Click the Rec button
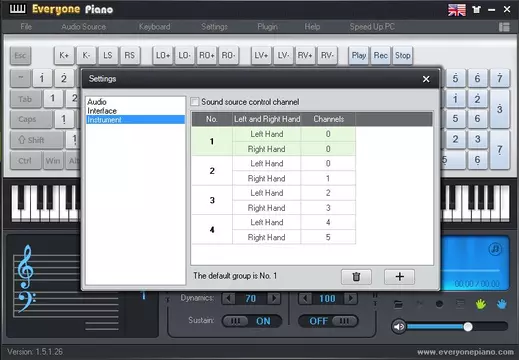The height and width of the screenshot is (360, 519). coord(381,55)
